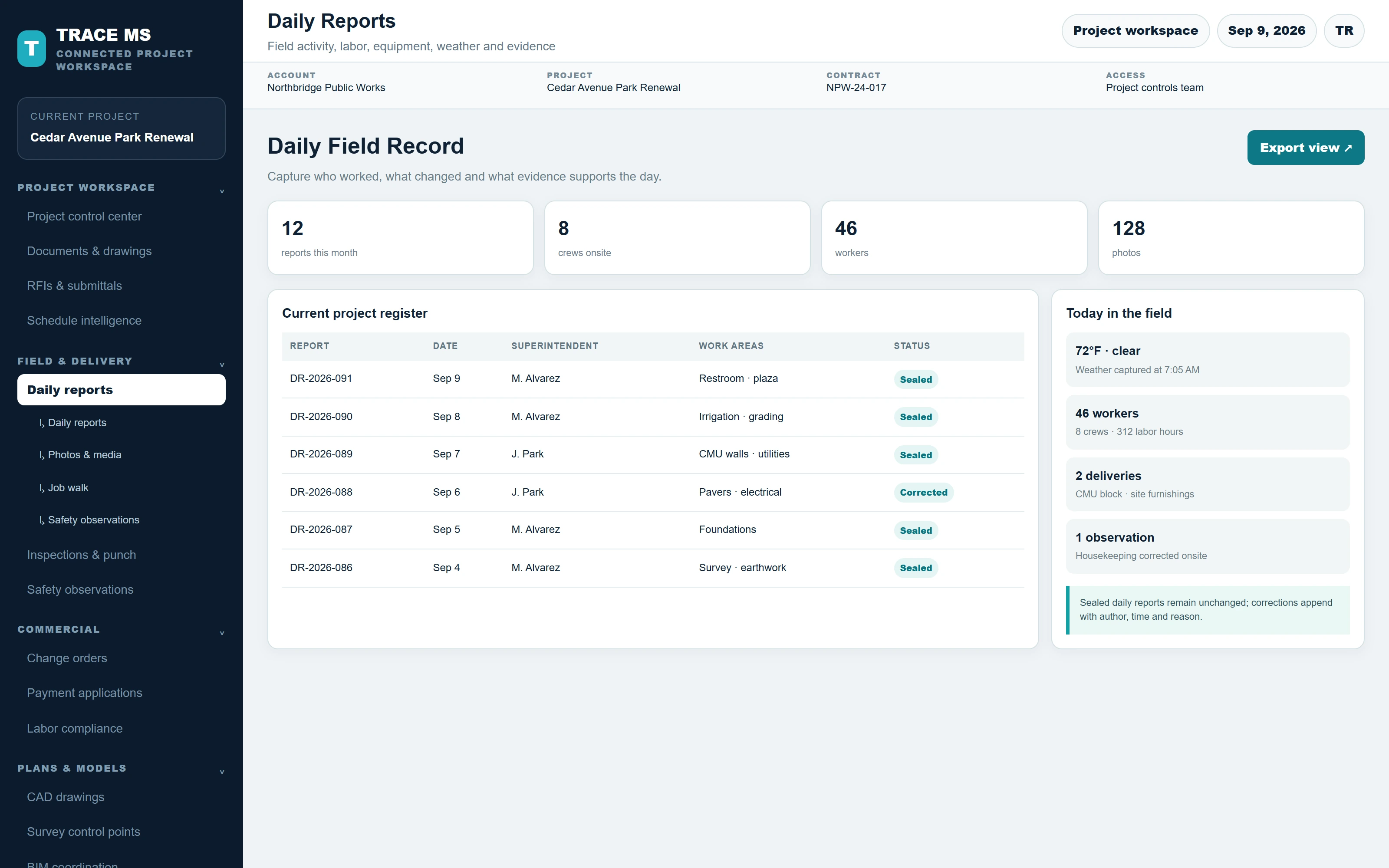Open Safety observations below Inspections
Screen dimensions: 1389x868
point(121,589)
